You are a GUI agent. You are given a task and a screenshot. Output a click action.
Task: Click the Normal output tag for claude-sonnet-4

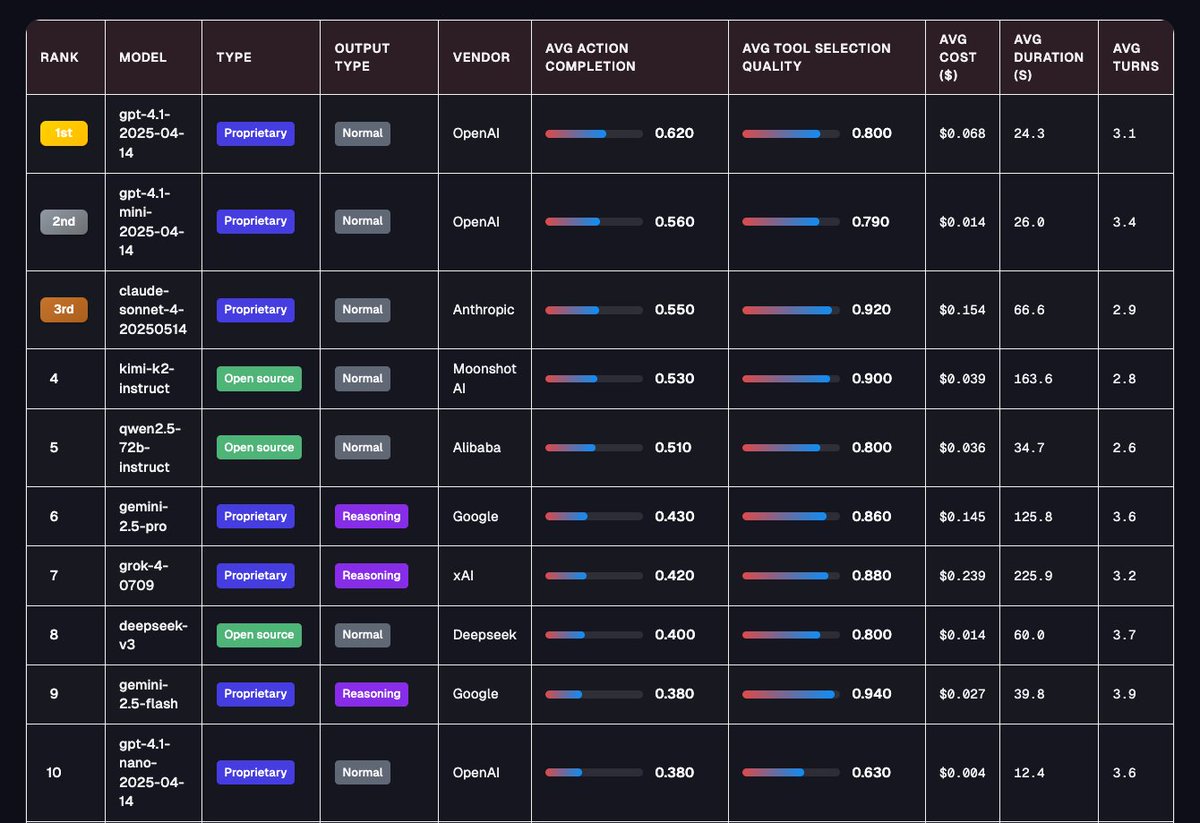362,310
